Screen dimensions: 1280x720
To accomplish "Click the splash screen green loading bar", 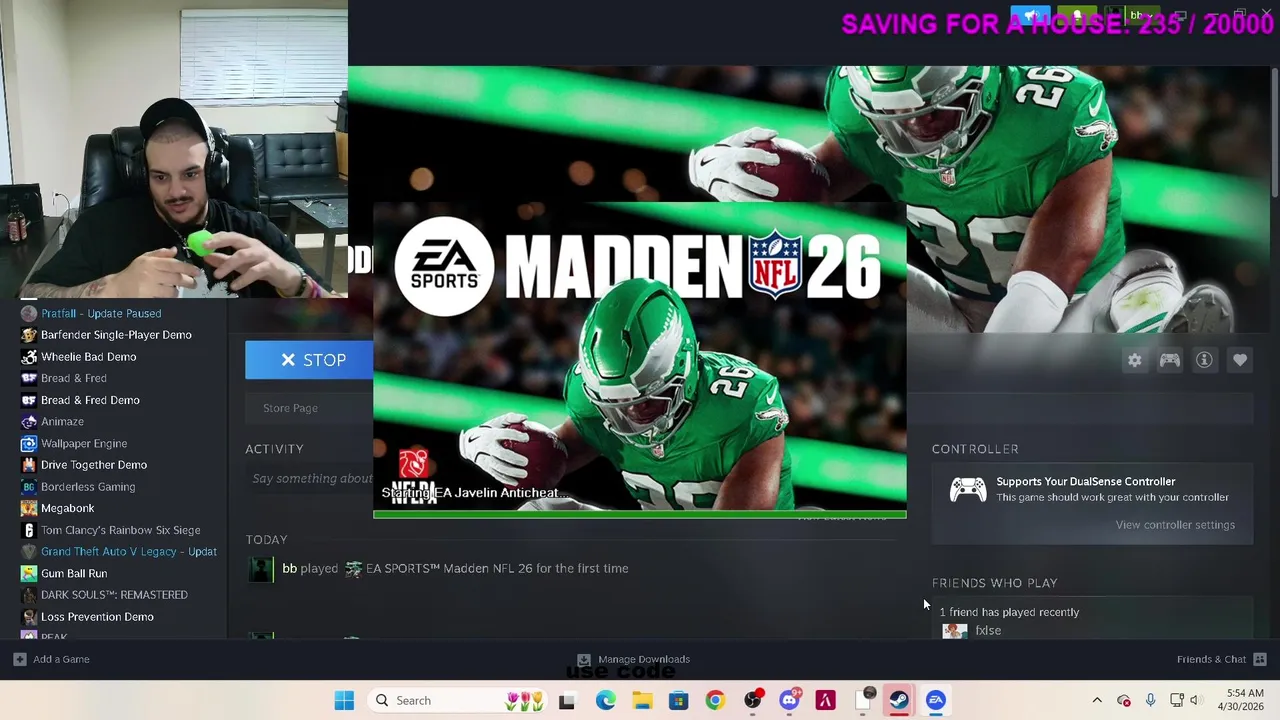I will coord(640,515).
